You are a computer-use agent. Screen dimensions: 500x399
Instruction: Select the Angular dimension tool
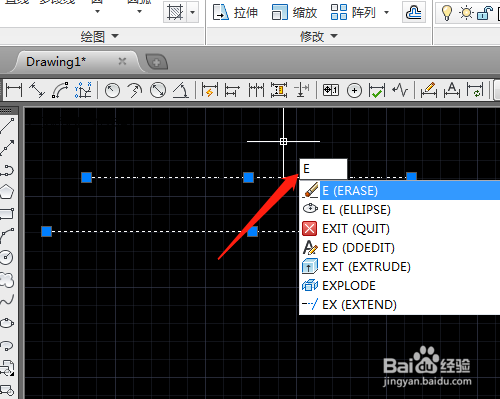(181, 90)
